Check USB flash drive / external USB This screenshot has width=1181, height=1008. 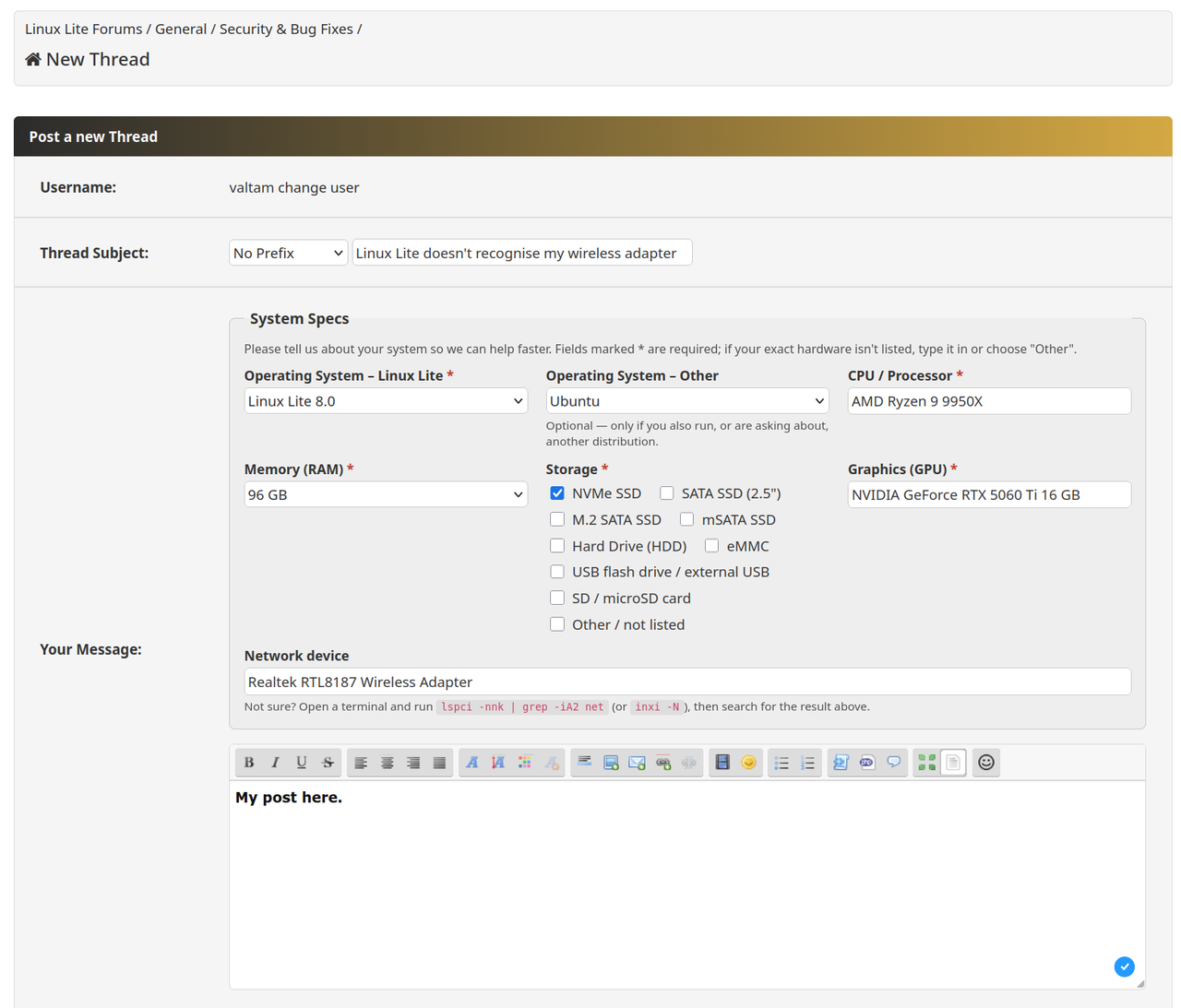557,572
